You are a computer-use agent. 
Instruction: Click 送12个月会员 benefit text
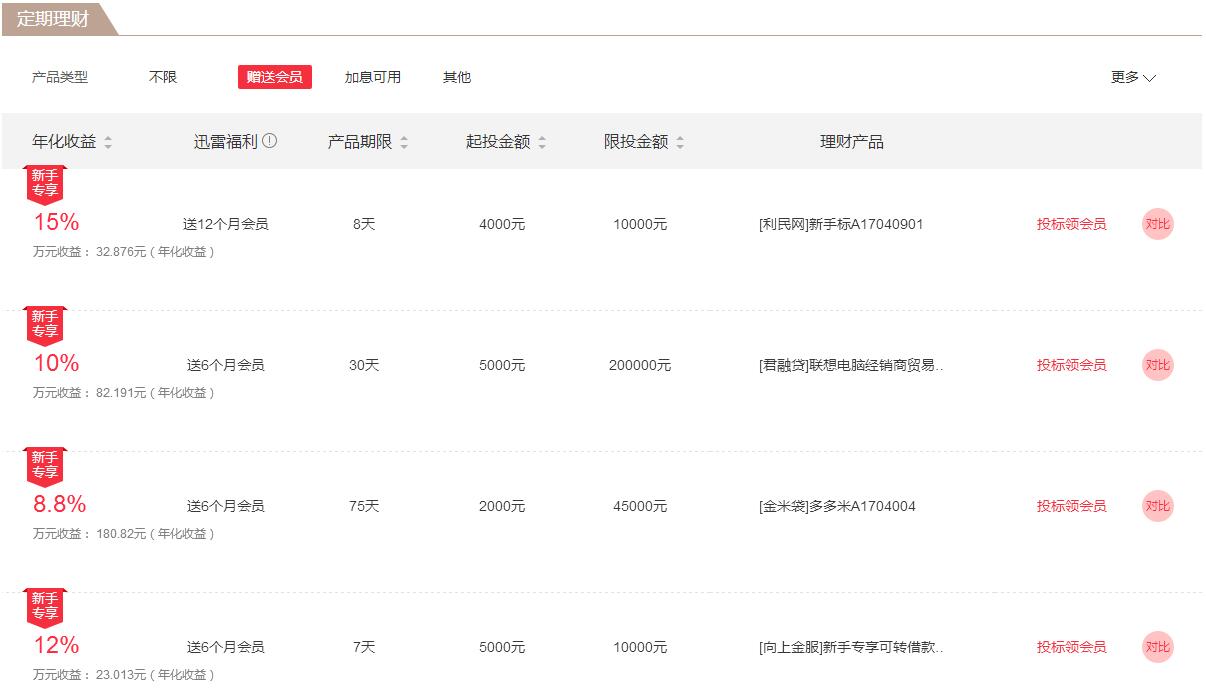click(225, 224)
